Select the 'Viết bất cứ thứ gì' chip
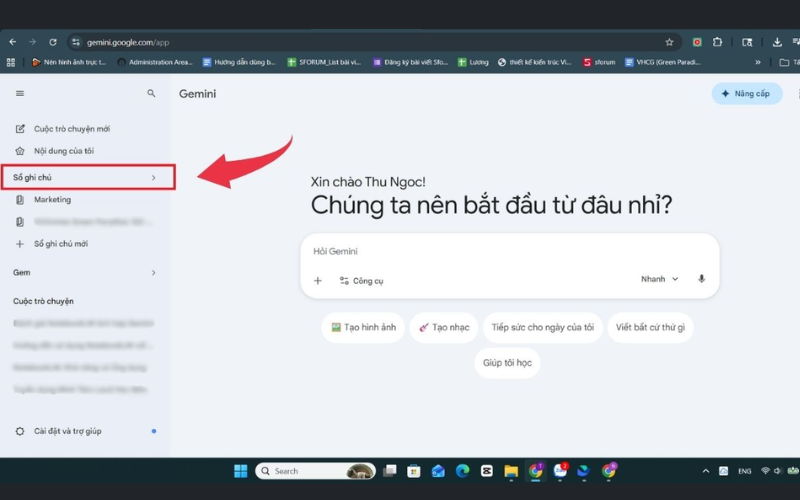The image size is (800, 500). [651, 328]
